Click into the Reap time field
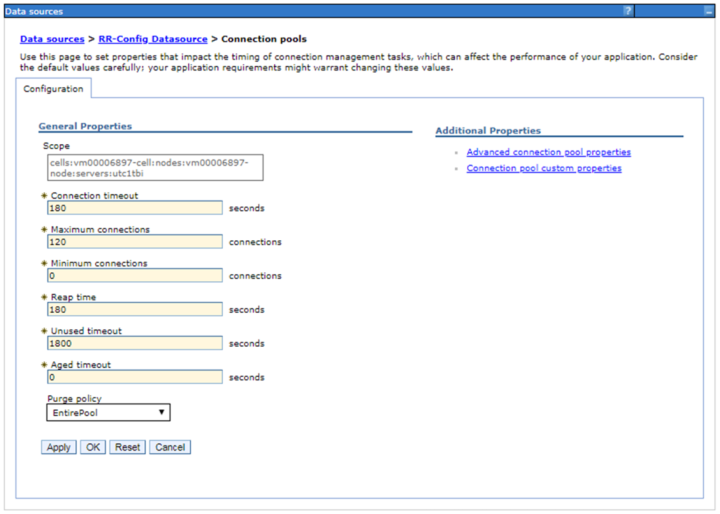Screen dimensions: 720x514 134,310
